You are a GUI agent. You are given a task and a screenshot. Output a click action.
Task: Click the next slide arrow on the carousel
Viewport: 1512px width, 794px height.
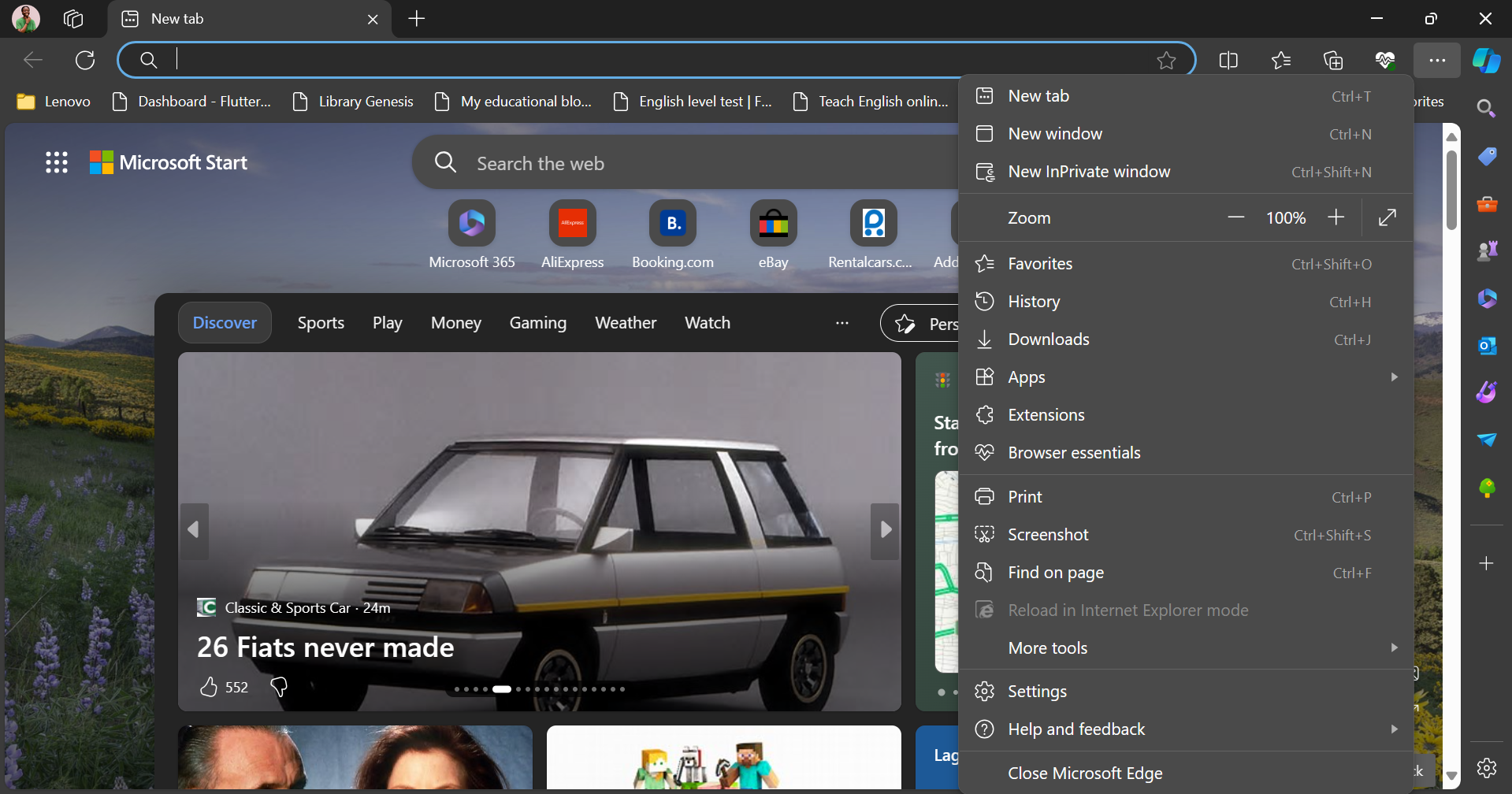click(885, 529)
